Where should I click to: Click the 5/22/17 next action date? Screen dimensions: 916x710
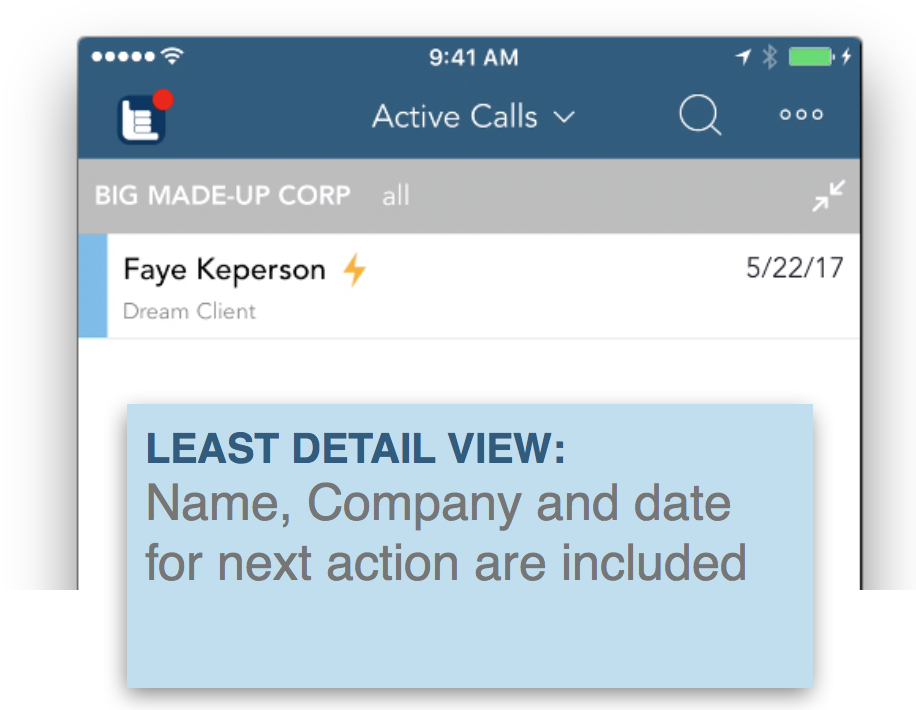point(794,268)
